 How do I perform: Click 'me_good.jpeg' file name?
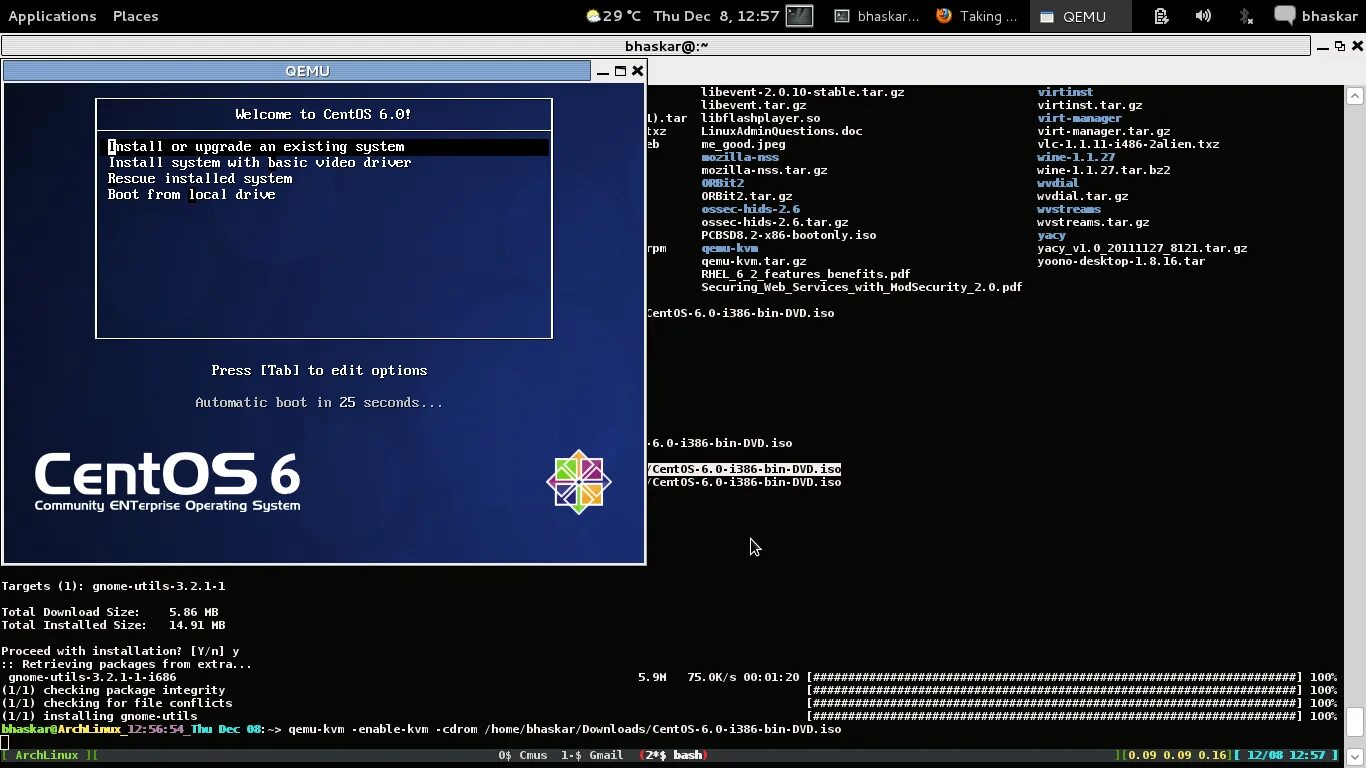(743, 144)
